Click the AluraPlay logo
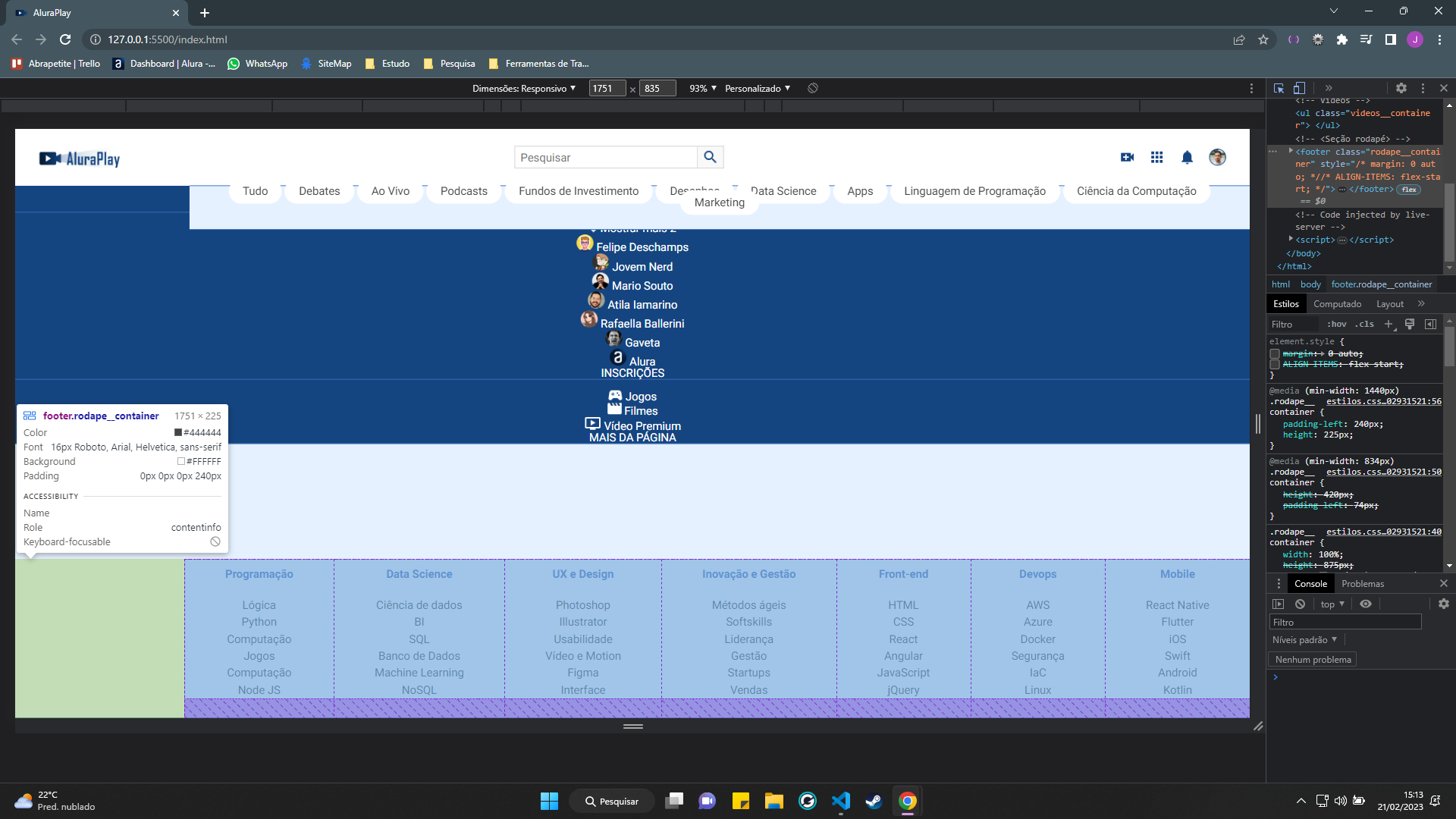The width and height of the screenshot is (1456, 819). [80, 158]
